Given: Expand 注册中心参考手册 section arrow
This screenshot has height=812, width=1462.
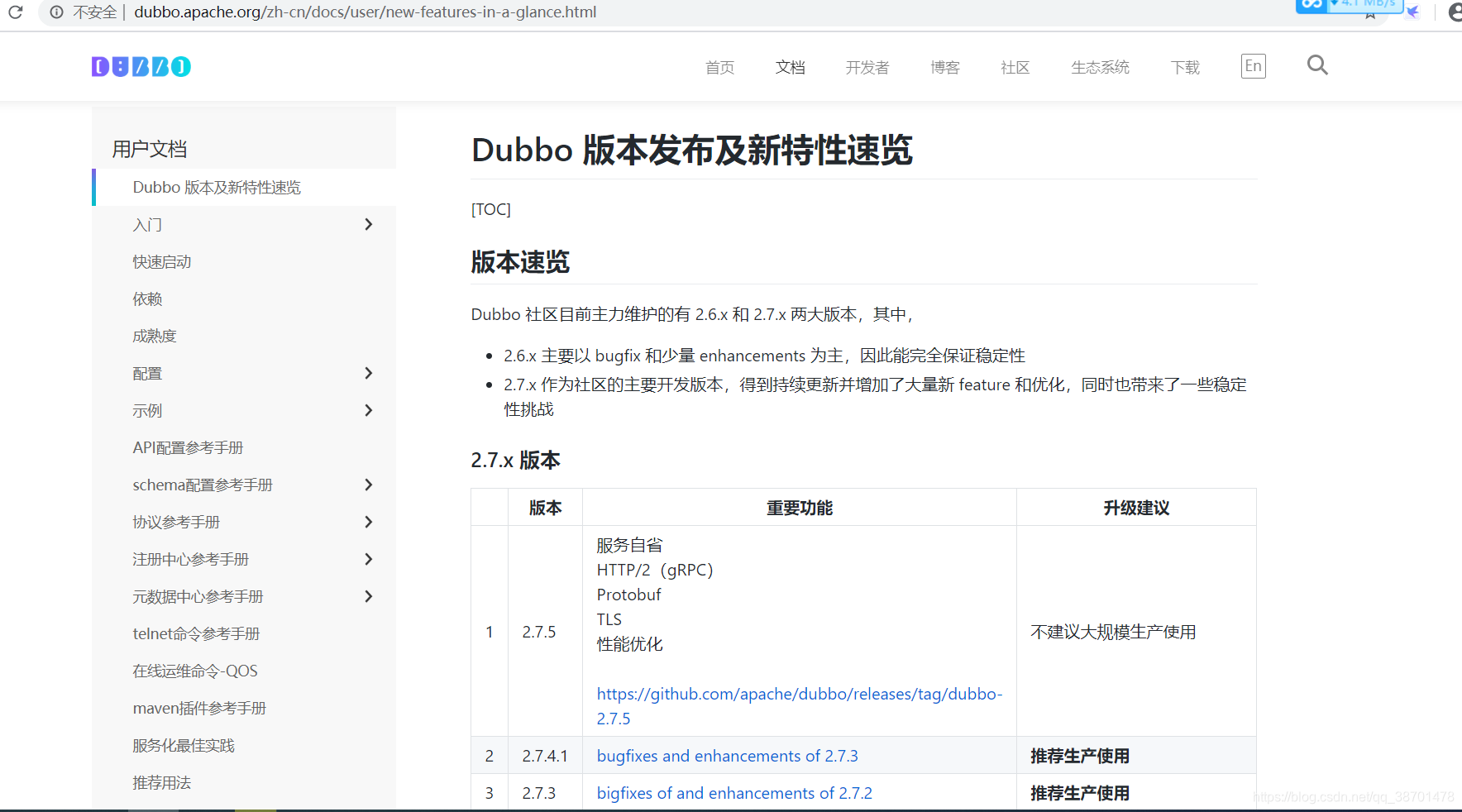Looking at the screenshot, I should (369, 559).
